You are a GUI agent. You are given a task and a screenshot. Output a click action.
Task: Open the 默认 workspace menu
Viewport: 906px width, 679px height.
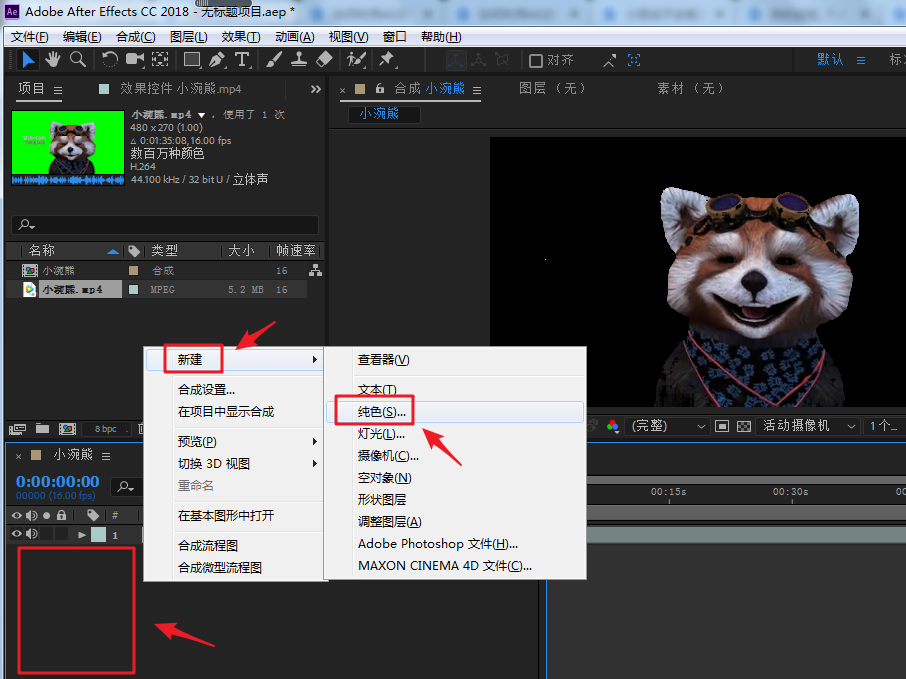pyautogui.click(x=861, y=60)
